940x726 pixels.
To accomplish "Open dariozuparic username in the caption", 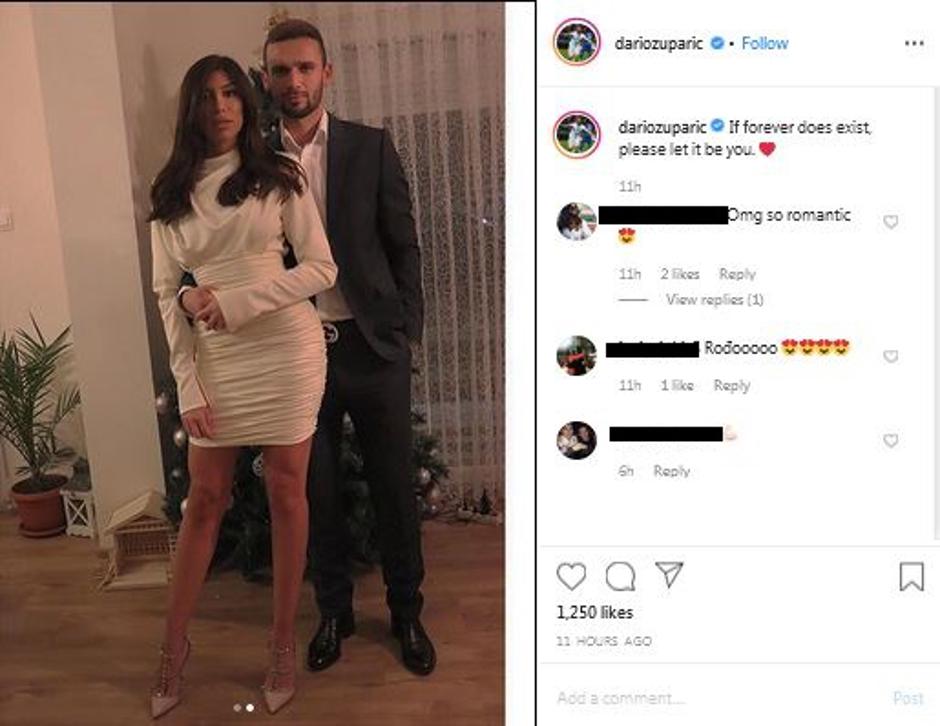I will point(662,127).
